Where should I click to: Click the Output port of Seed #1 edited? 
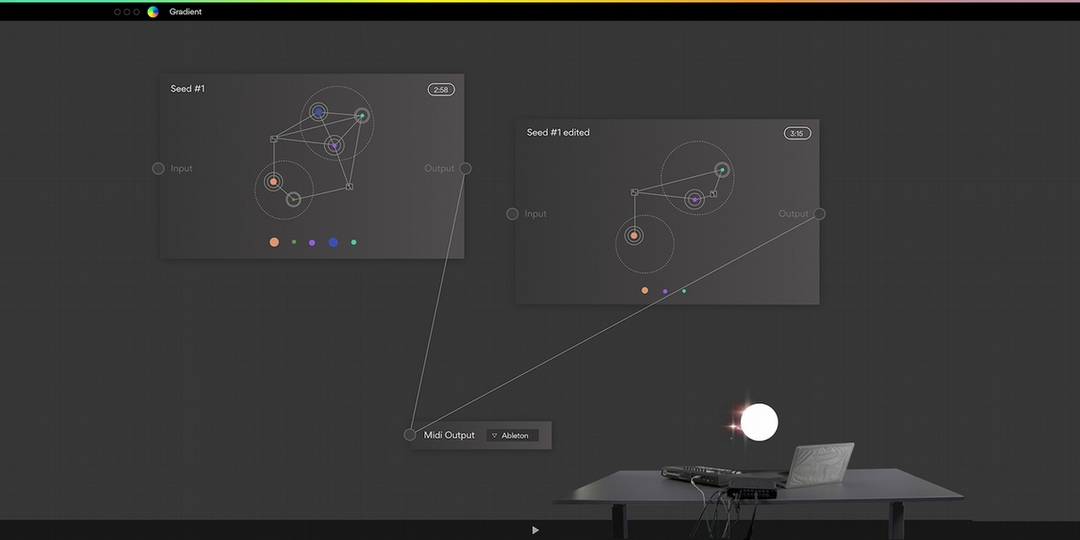click(x=819, y=213)
